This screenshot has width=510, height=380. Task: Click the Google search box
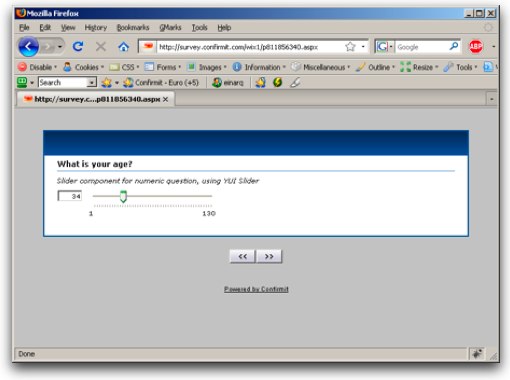coord(422,47)
